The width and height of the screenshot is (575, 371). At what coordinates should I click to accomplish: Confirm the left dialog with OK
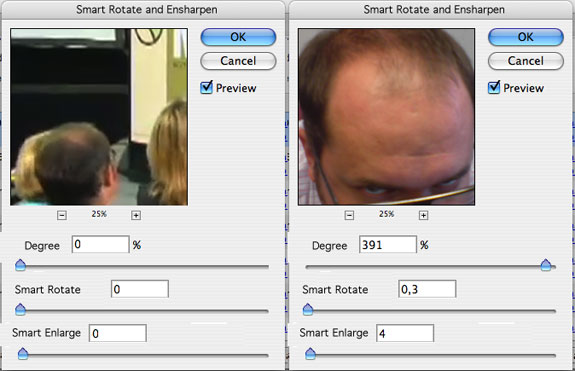238,37
